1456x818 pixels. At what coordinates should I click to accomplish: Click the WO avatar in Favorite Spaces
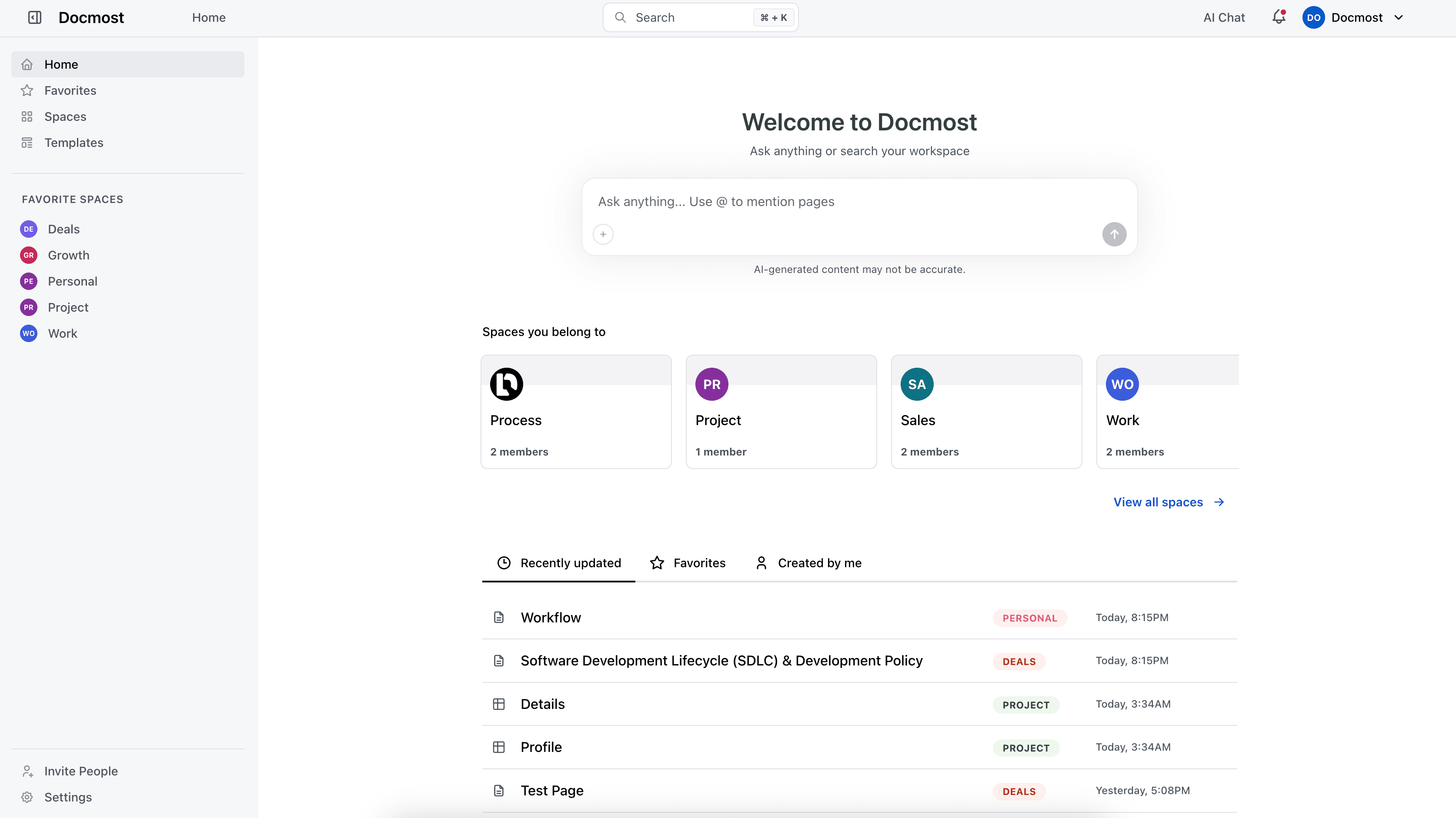pyautogui.click(x=29, y=333)
